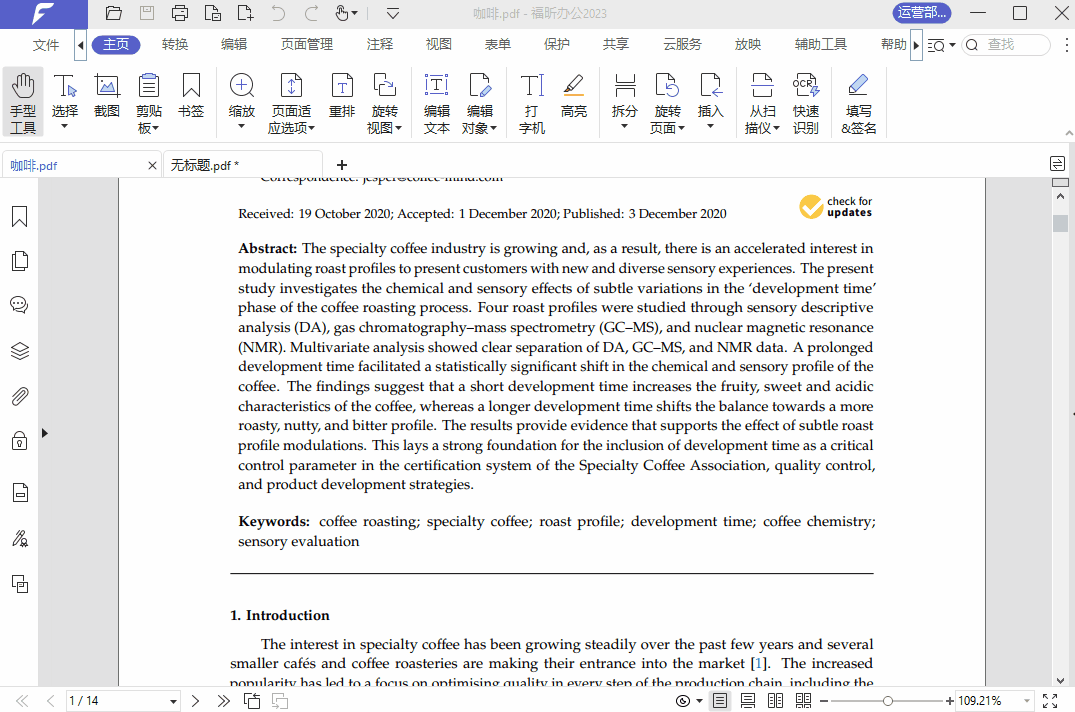Enable single page continuous view mode
Image resolution: width=1075 pixels, height=712 pixels.
click(x=747, y=701)
